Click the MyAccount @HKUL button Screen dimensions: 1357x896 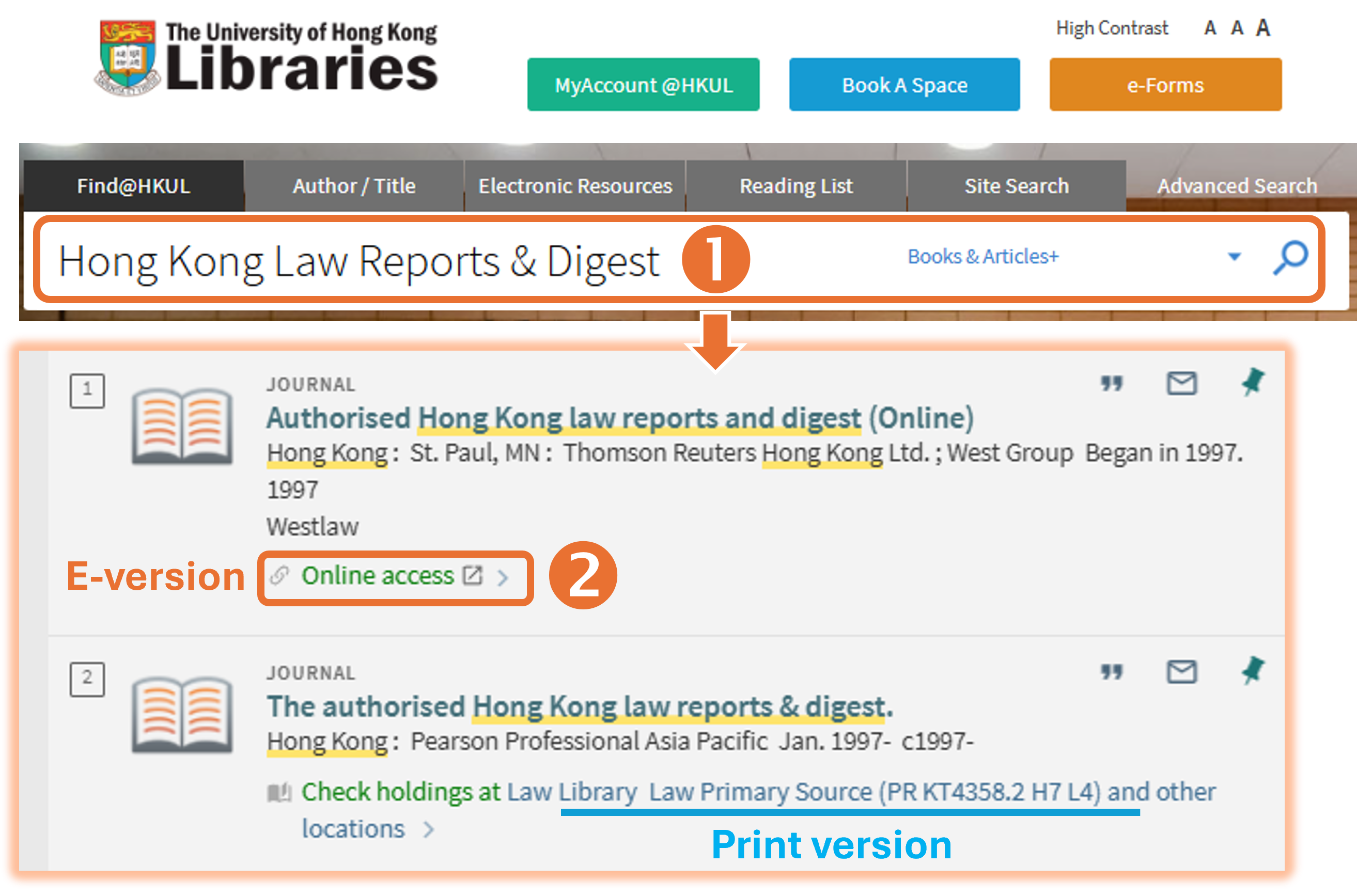[x=643, y=85]
